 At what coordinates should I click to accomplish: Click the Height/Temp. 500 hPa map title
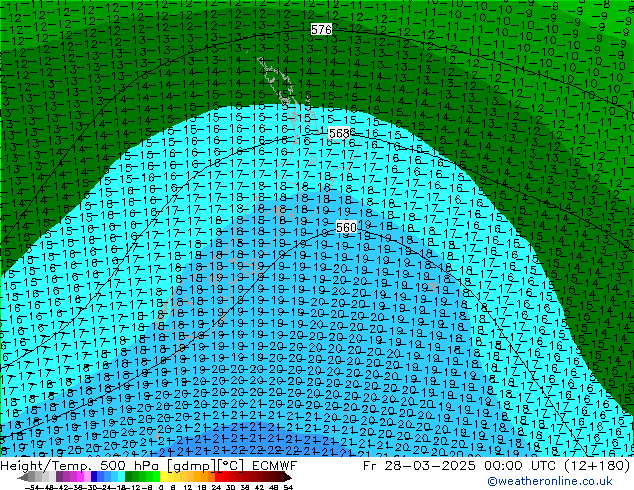82,466
